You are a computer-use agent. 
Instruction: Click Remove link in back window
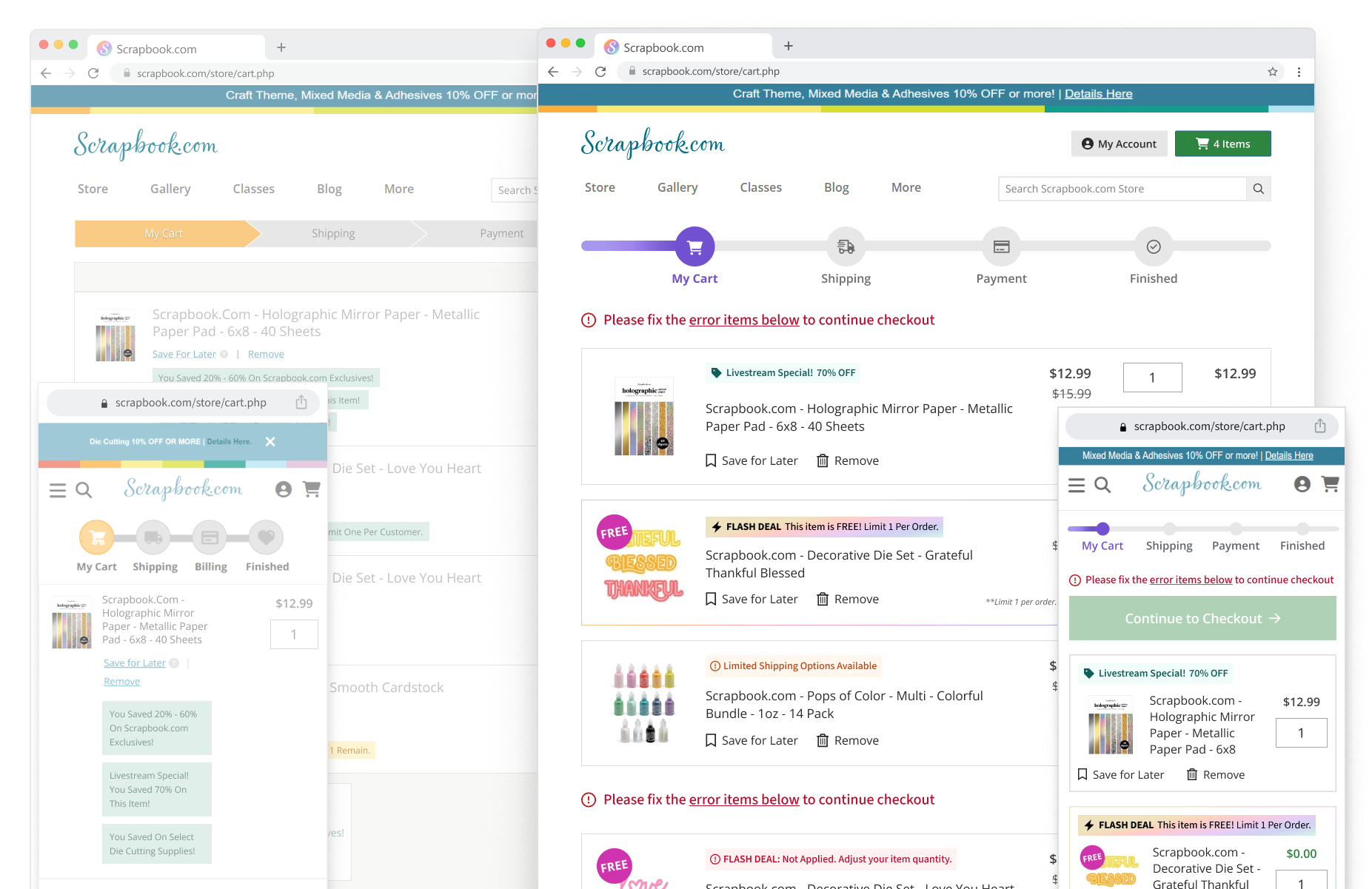266,355
